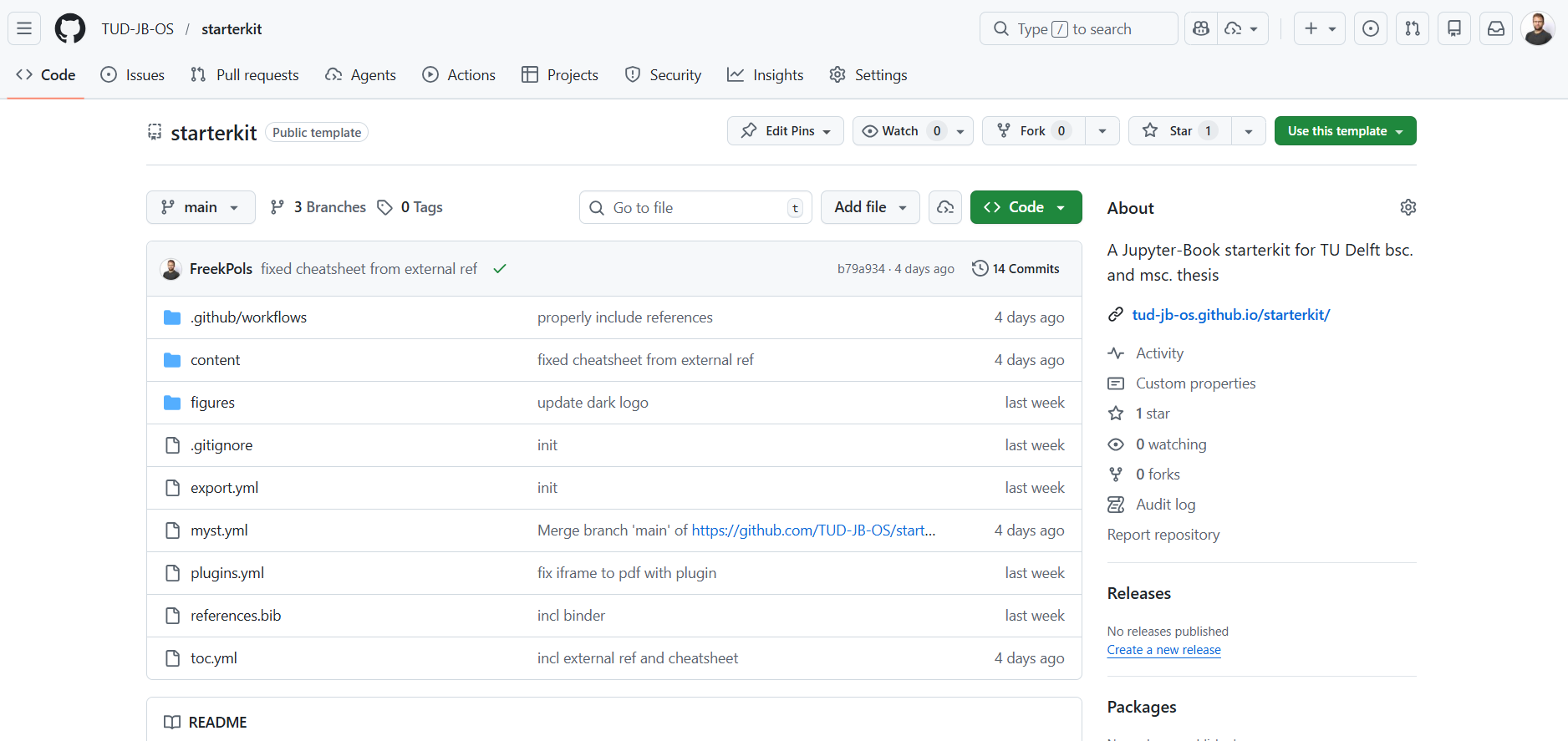This screenshot has width=1568, height=741.
Task: Click the green checkmark commit status
Action: (500, 269)
